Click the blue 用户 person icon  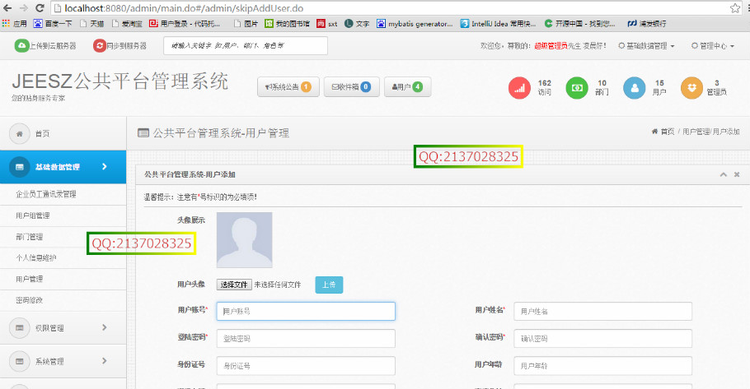coord(634,88)
